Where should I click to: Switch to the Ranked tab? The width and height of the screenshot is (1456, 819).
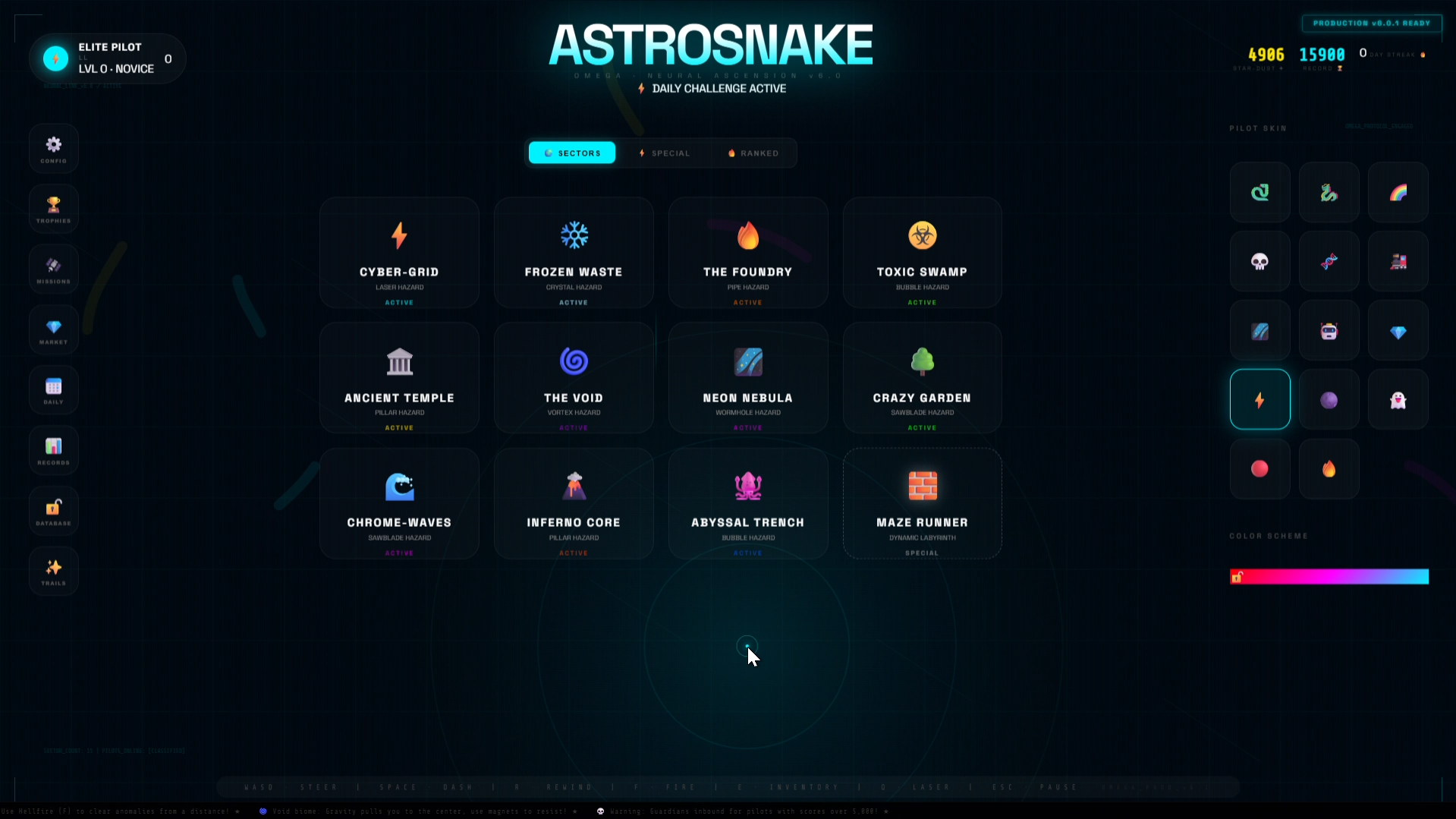(753, 153)
